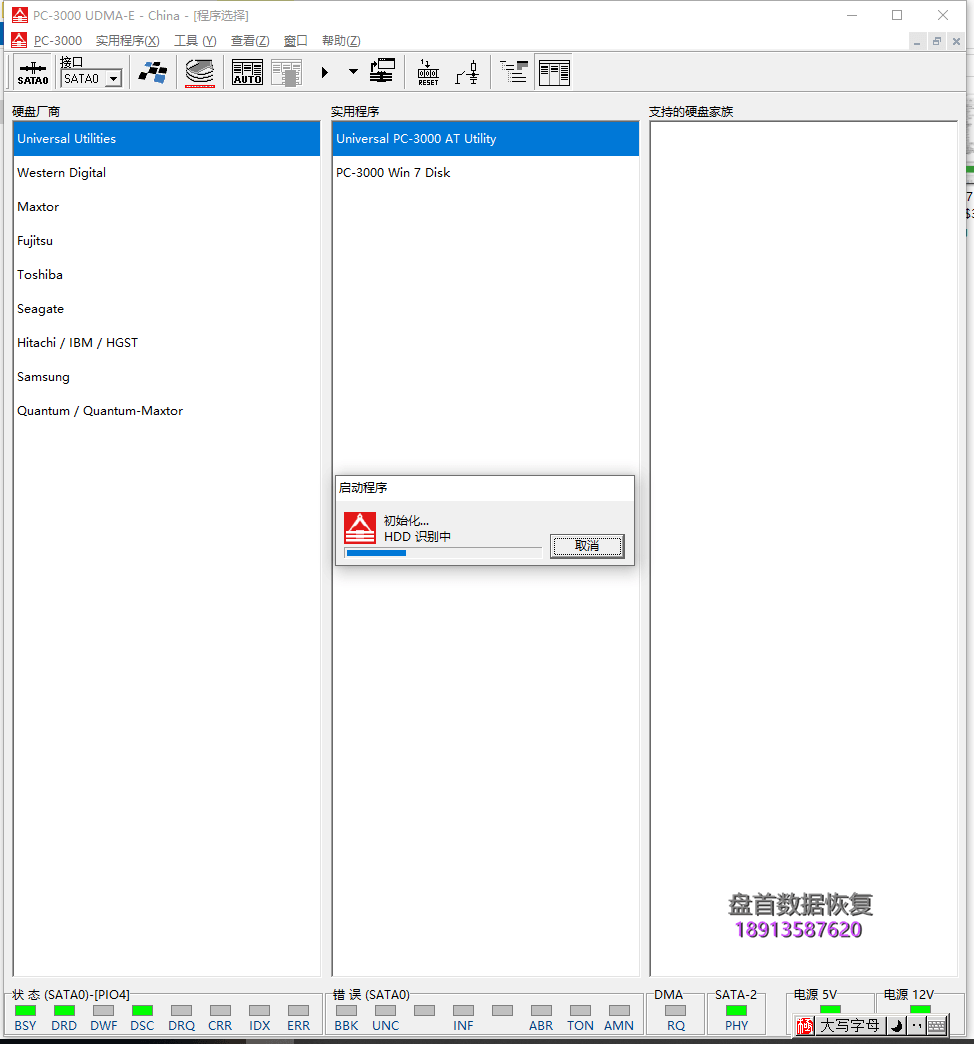
Task: Select Fujitsu in vendor list
Action: click(x=166, y=240)
